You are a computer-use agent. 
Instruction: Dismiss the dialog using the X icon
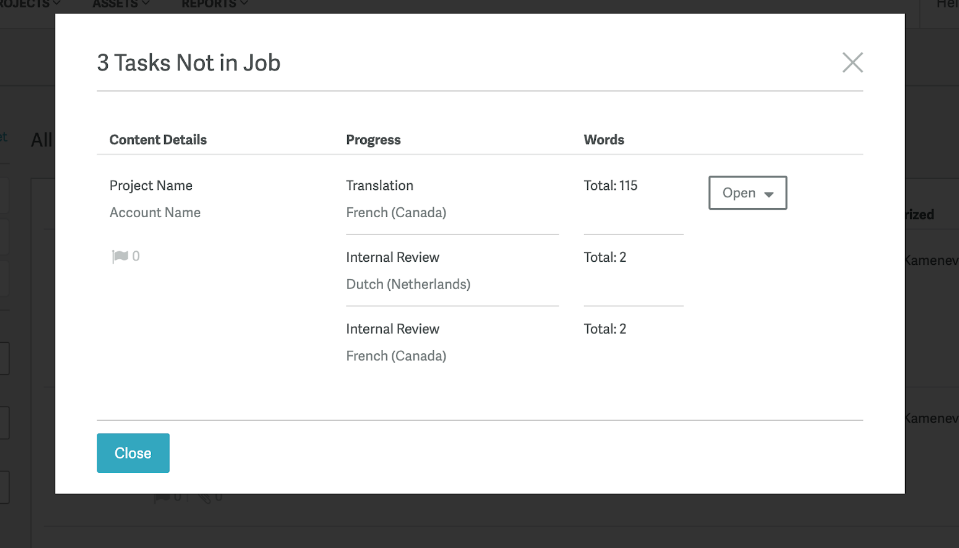click(x=852, y=62)
